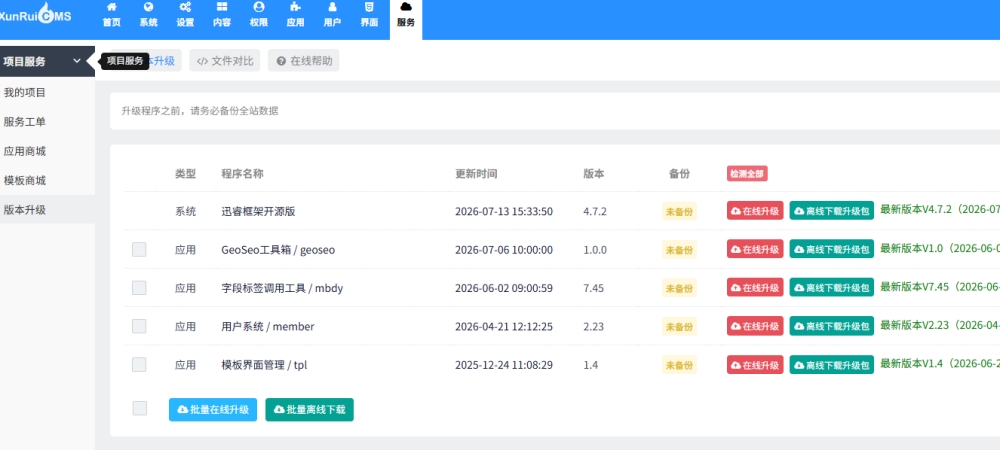The height and width of the screenshot is (450, 1000).
Task: Open the 首页 home icon
Action: (112, 15)
